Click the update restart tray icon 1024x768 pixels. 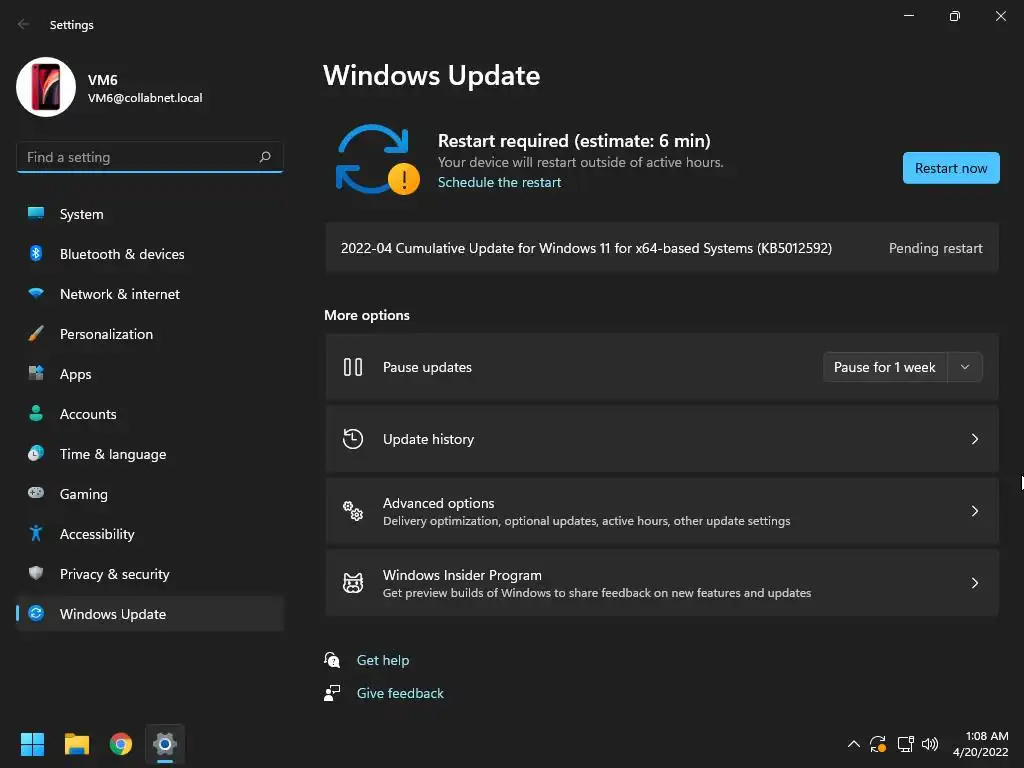[x=878, y=744]
